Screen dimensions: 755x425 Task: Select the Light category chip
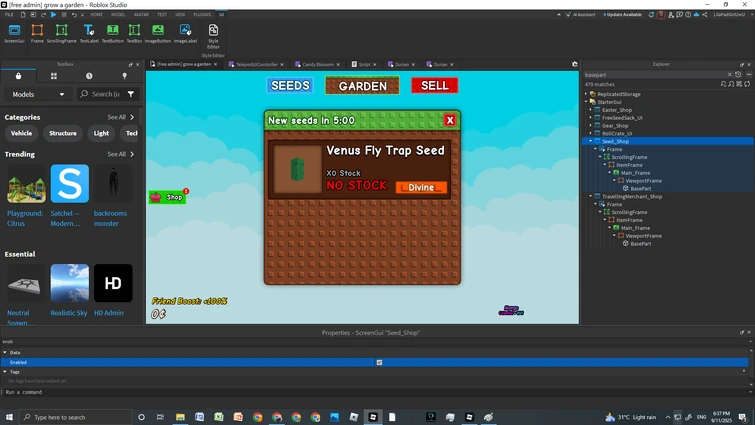(101, 133)
